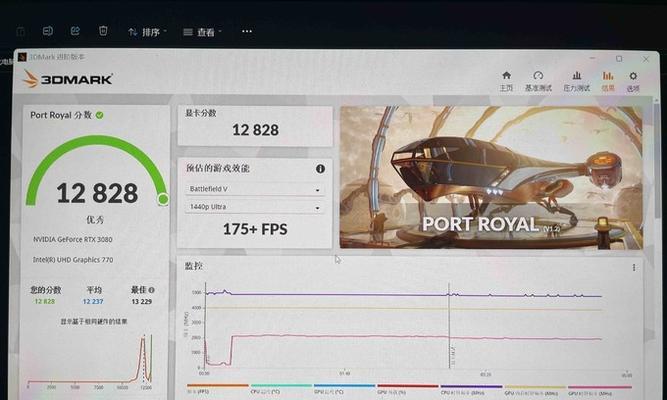This screenshot has height=400, width=667.
Task: Open the Battlefield V game dropdown
Action: pos(254,189)
